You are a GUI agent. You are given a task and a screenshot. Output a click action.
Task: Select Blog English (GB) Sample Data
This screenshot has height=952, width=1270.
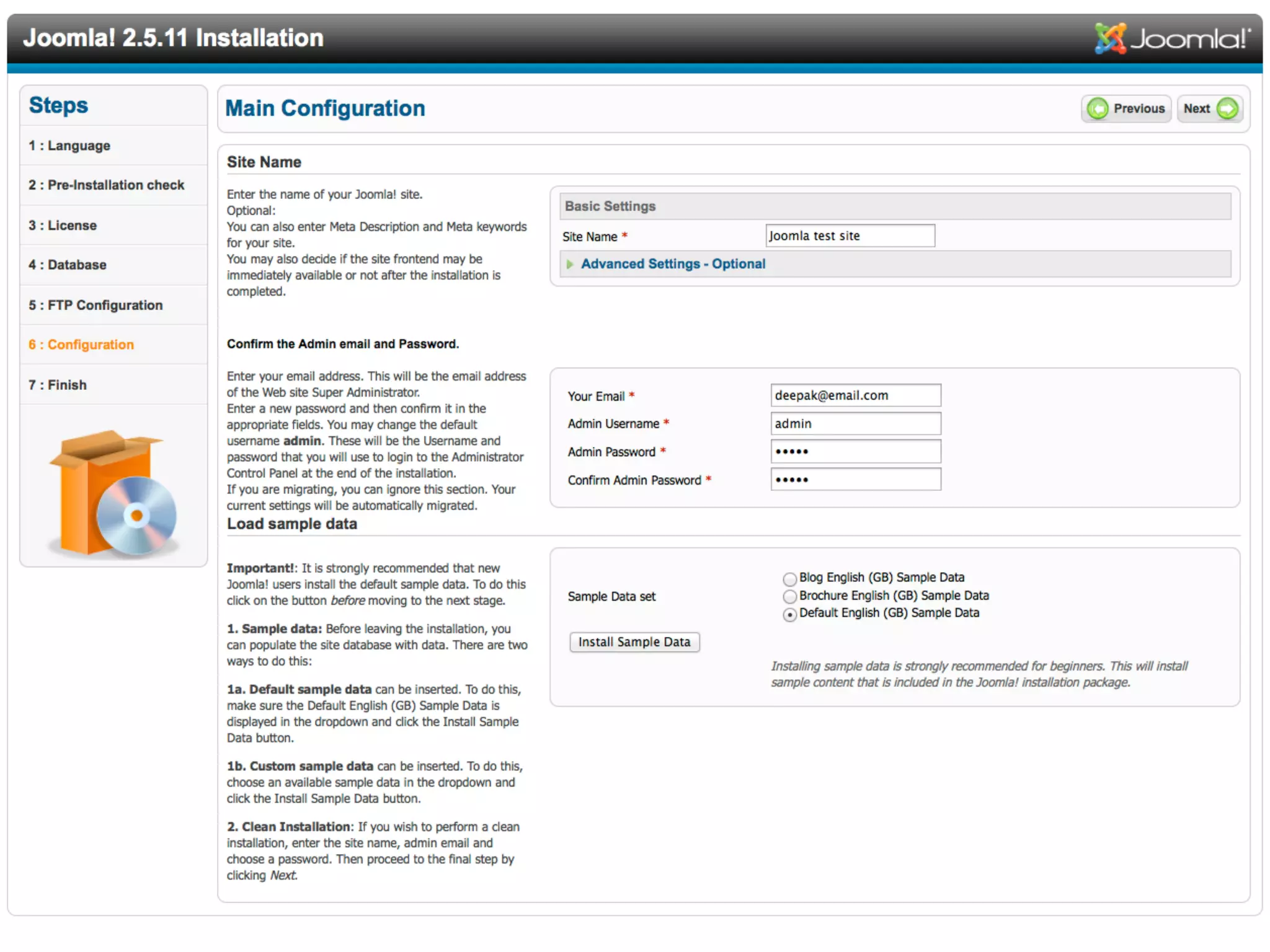pos(789,579)
